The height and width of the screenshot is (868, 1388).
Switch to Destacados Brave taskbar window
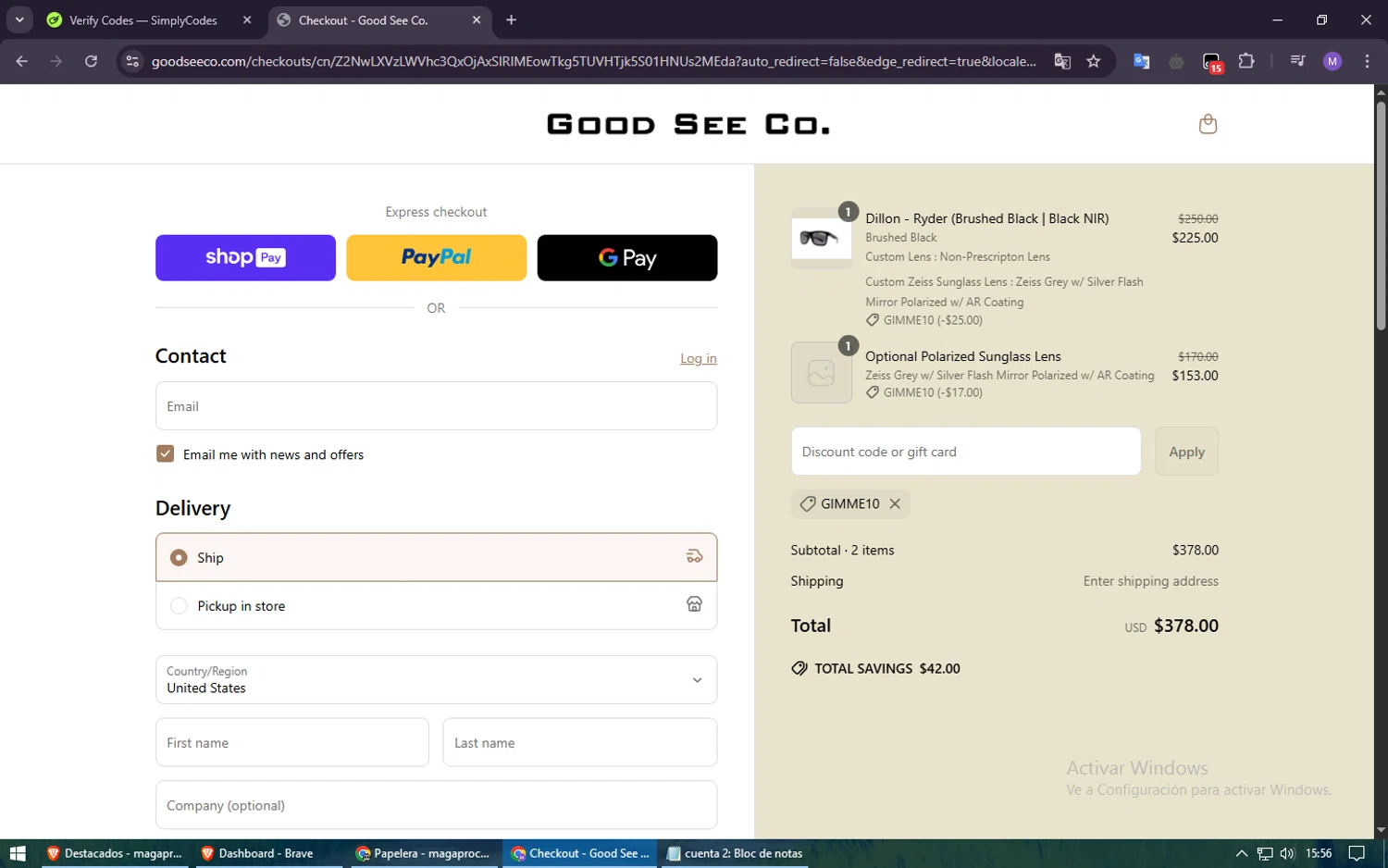point(115,853)
